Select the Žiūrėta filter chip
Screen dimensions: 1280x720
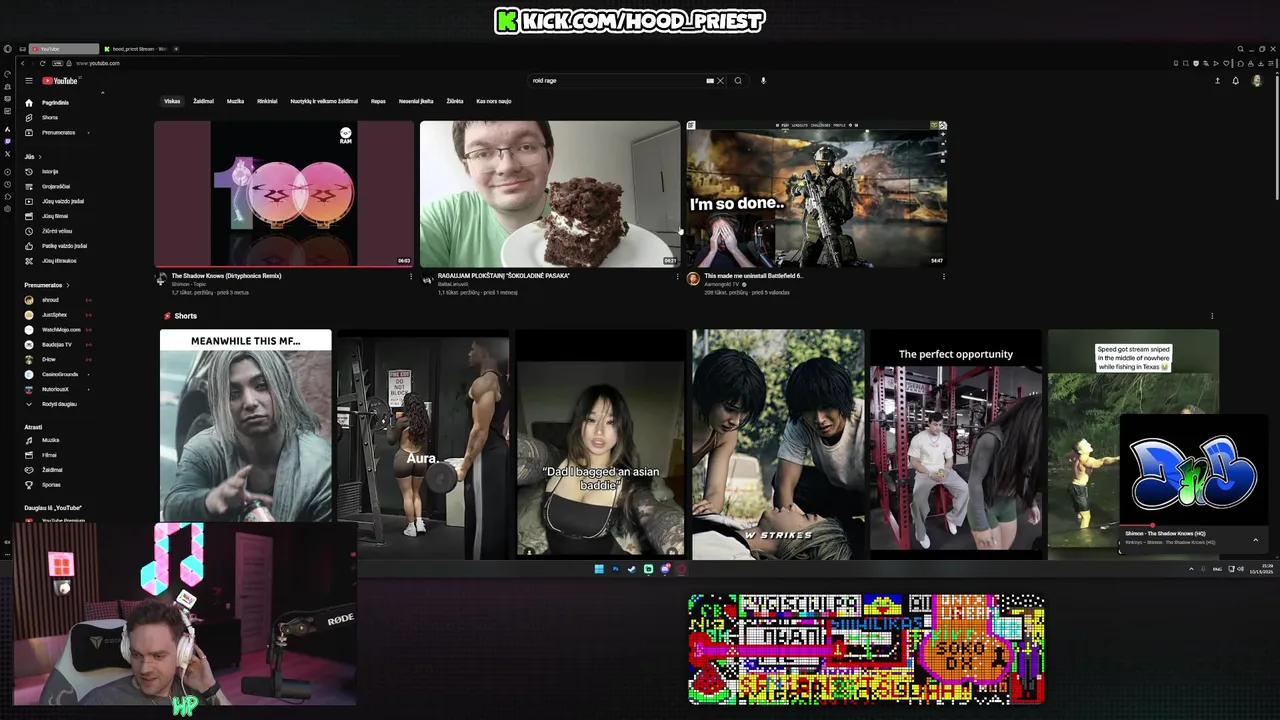click(455, 101)
